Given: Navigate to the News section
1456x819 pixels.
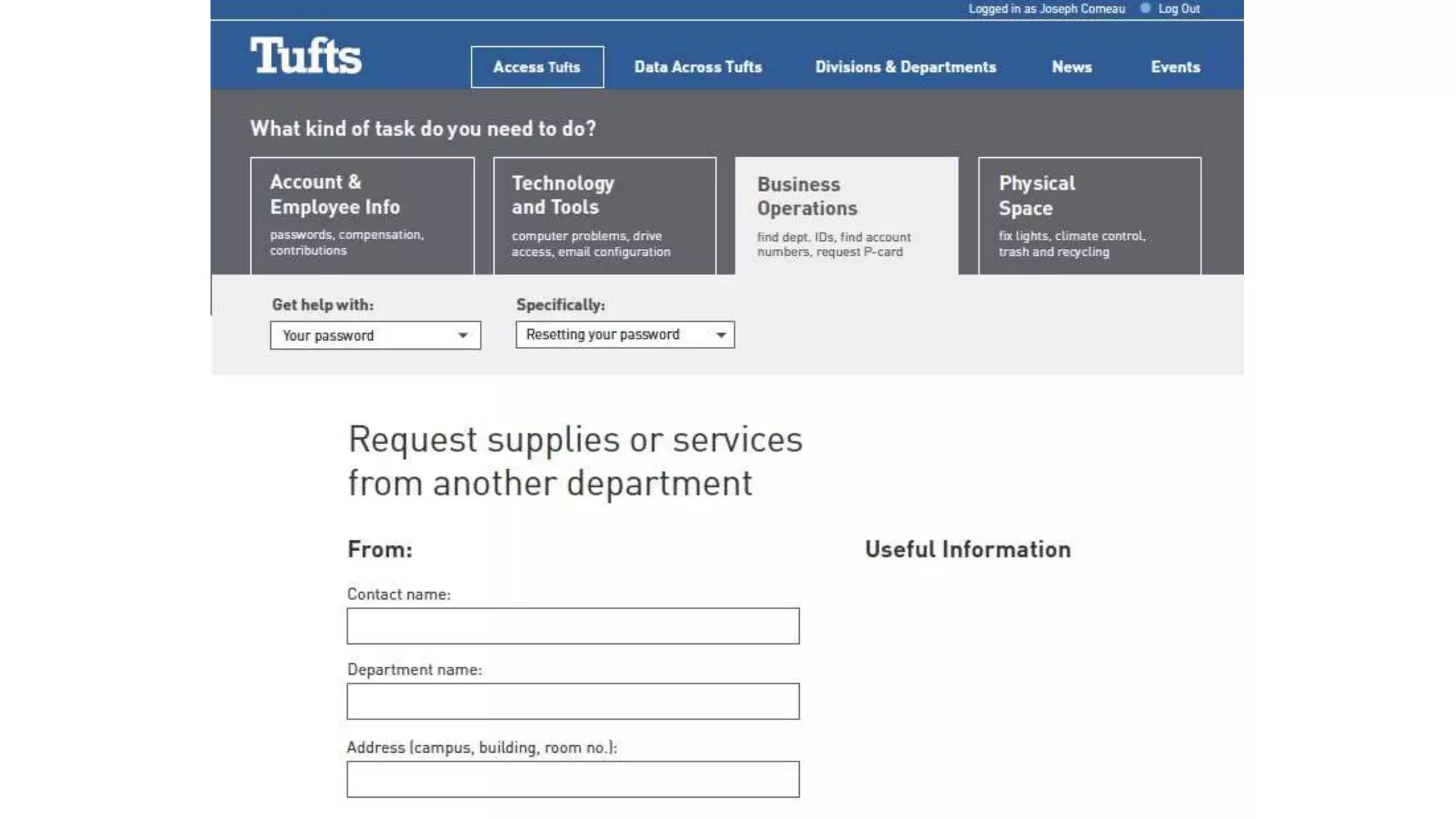Looking at the screenshot, I should 1071,67.
